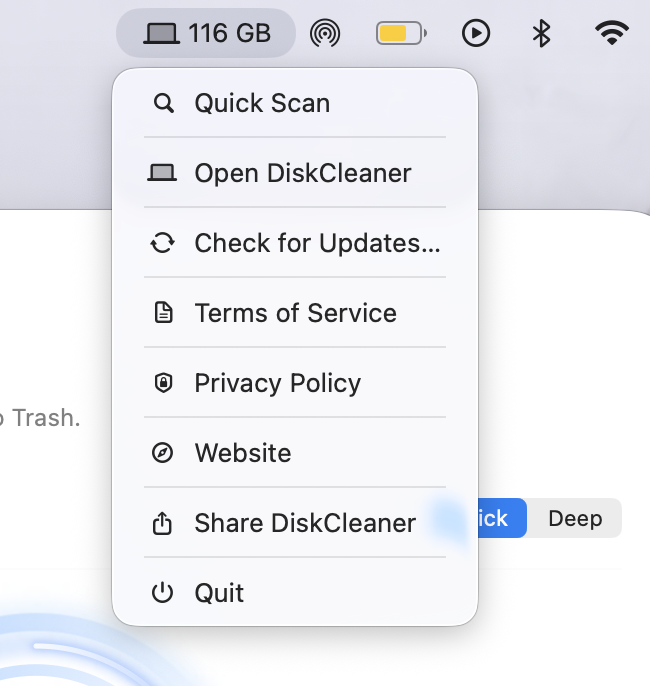Click the compass icon beside Website

click(x=162, y=453)
